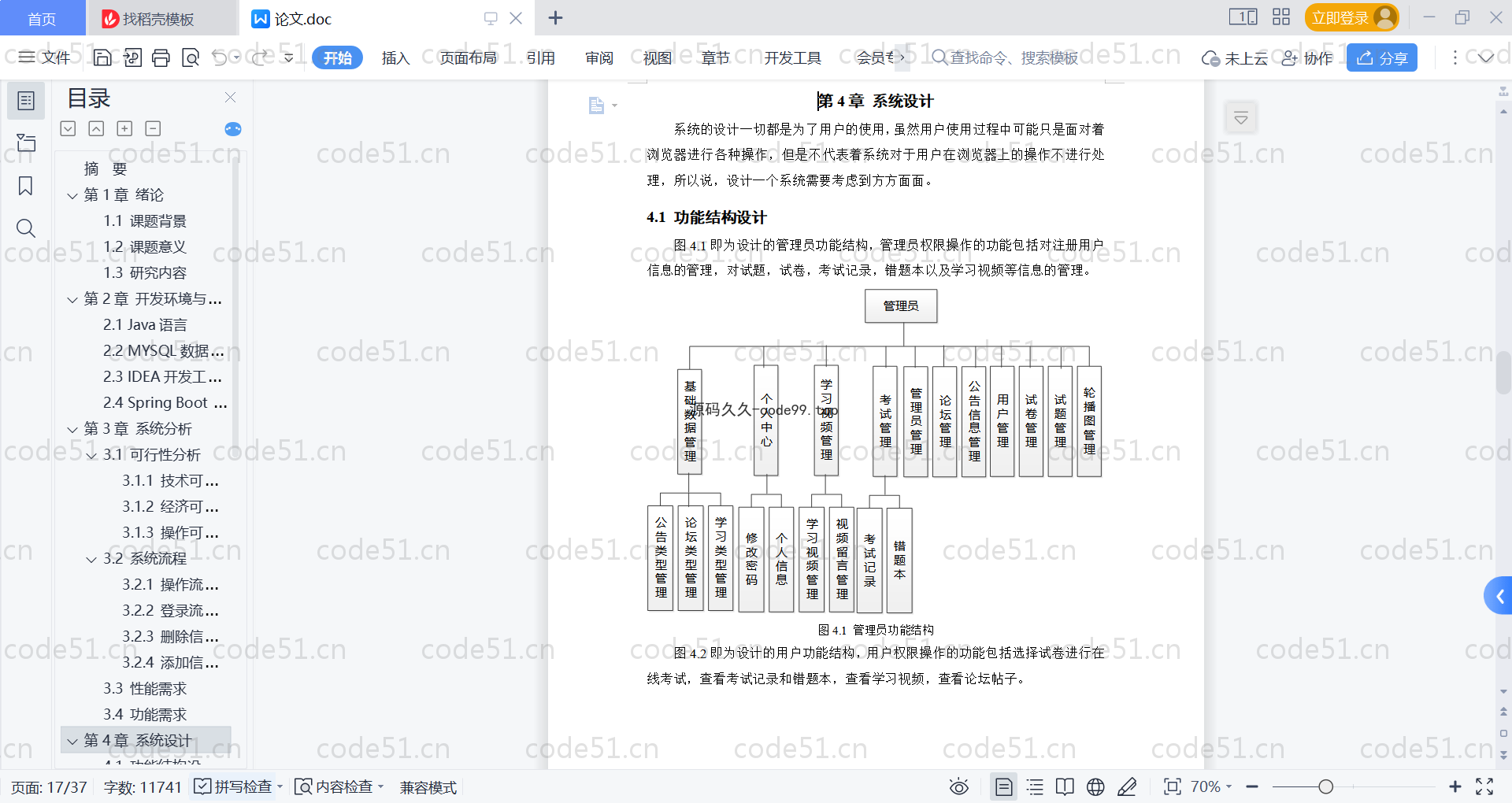Click the 立即登录 login button
1512x803 pixels.
1351,17
